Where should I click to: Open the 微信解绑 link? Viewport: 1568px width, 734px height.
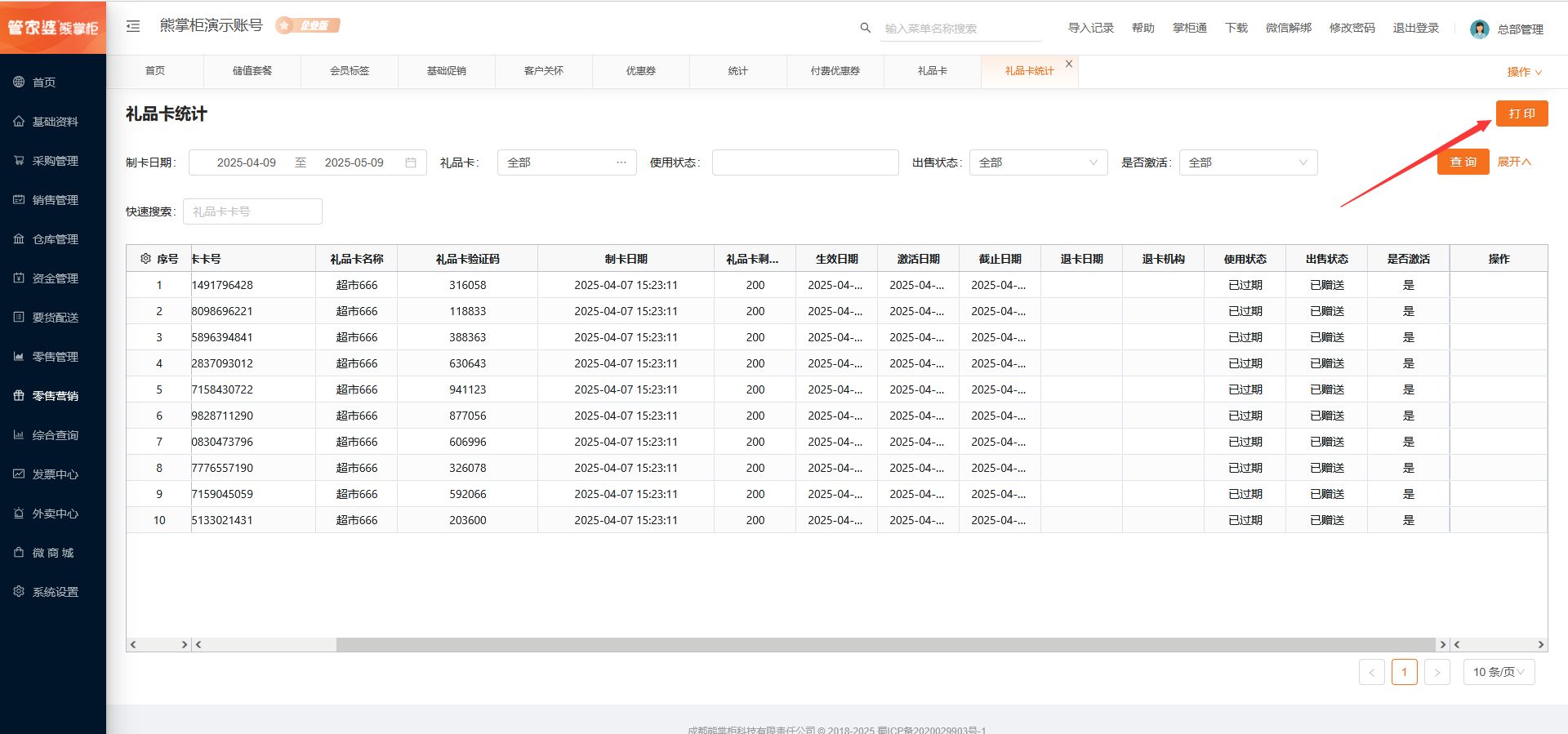click(x=1289, y=28)
